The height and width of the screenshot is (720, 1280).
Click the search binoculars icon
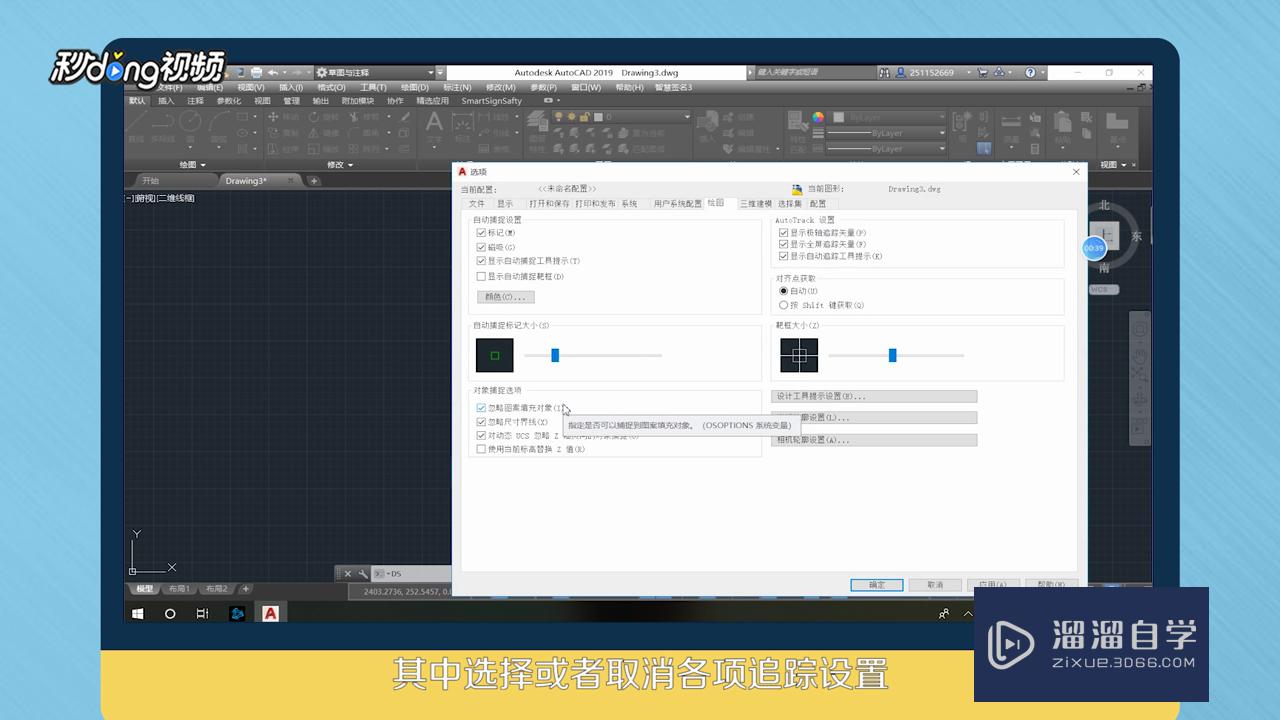coord(884,73)
